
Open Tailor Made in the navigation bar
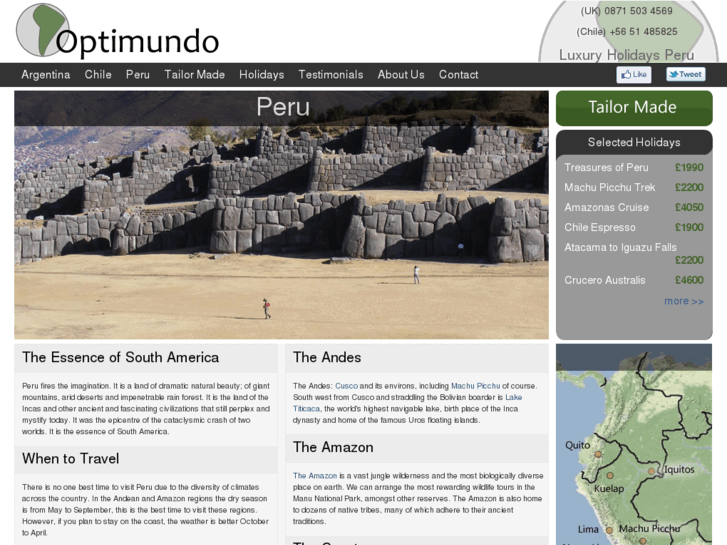tap(194, 75)
